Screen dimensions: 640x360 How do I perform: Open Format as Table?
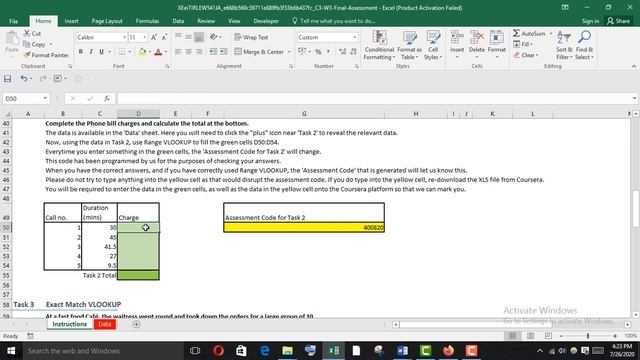pyautogui.click(x=409, y=45)
